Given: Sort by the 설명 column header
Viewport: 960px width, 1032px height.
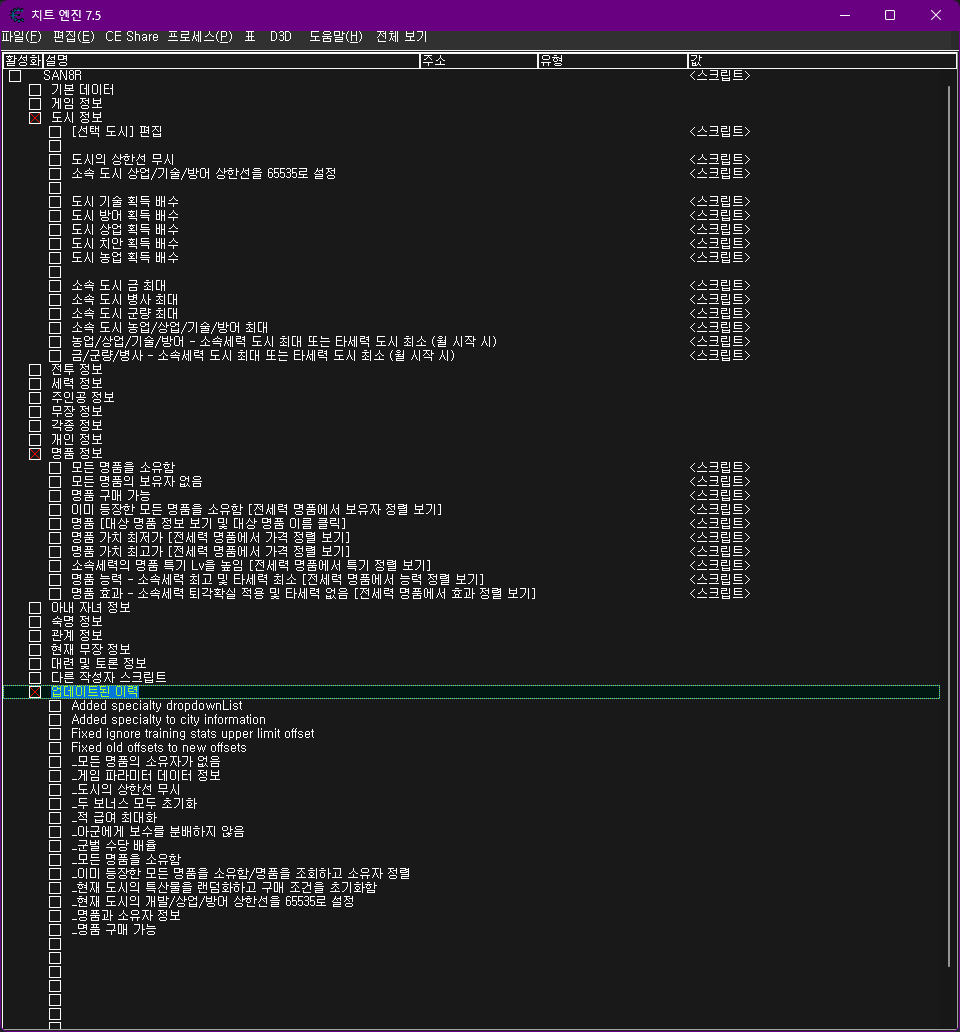Looking at the screenshot, I should (x=231, y=61).
